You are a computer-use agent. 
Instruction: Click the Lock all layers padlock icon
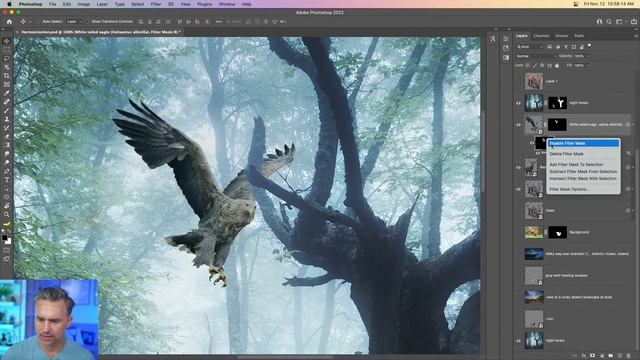(557, 65)
